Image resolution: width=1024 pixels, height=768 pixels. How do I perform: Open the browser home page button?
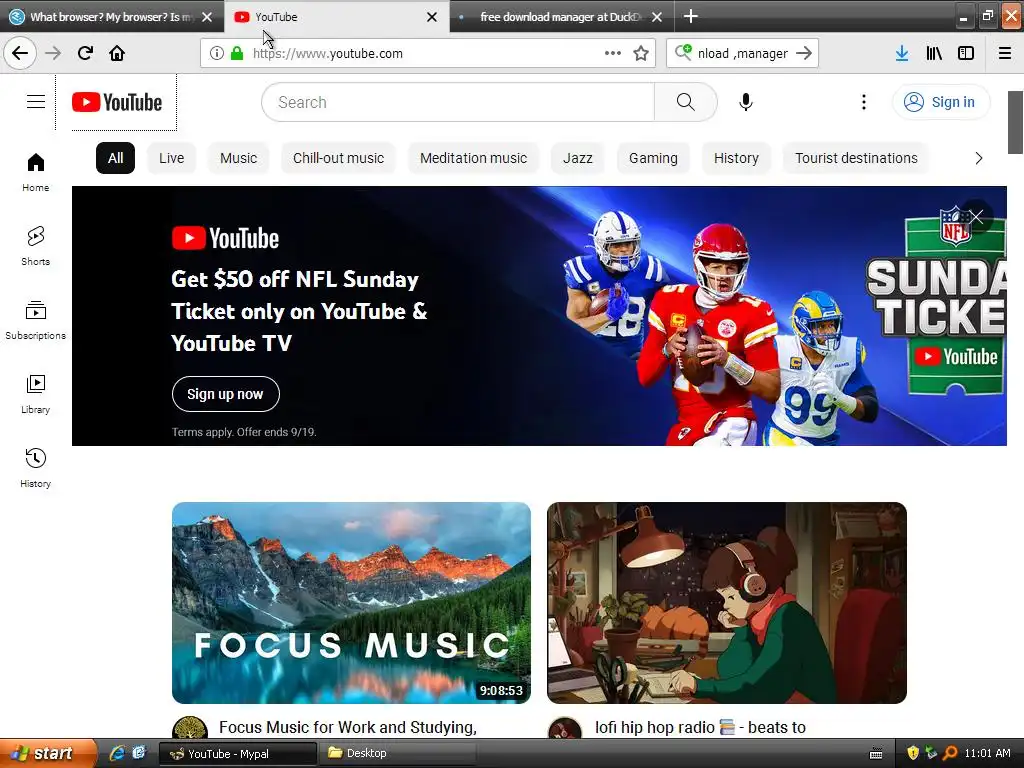(x=117, y=53)
